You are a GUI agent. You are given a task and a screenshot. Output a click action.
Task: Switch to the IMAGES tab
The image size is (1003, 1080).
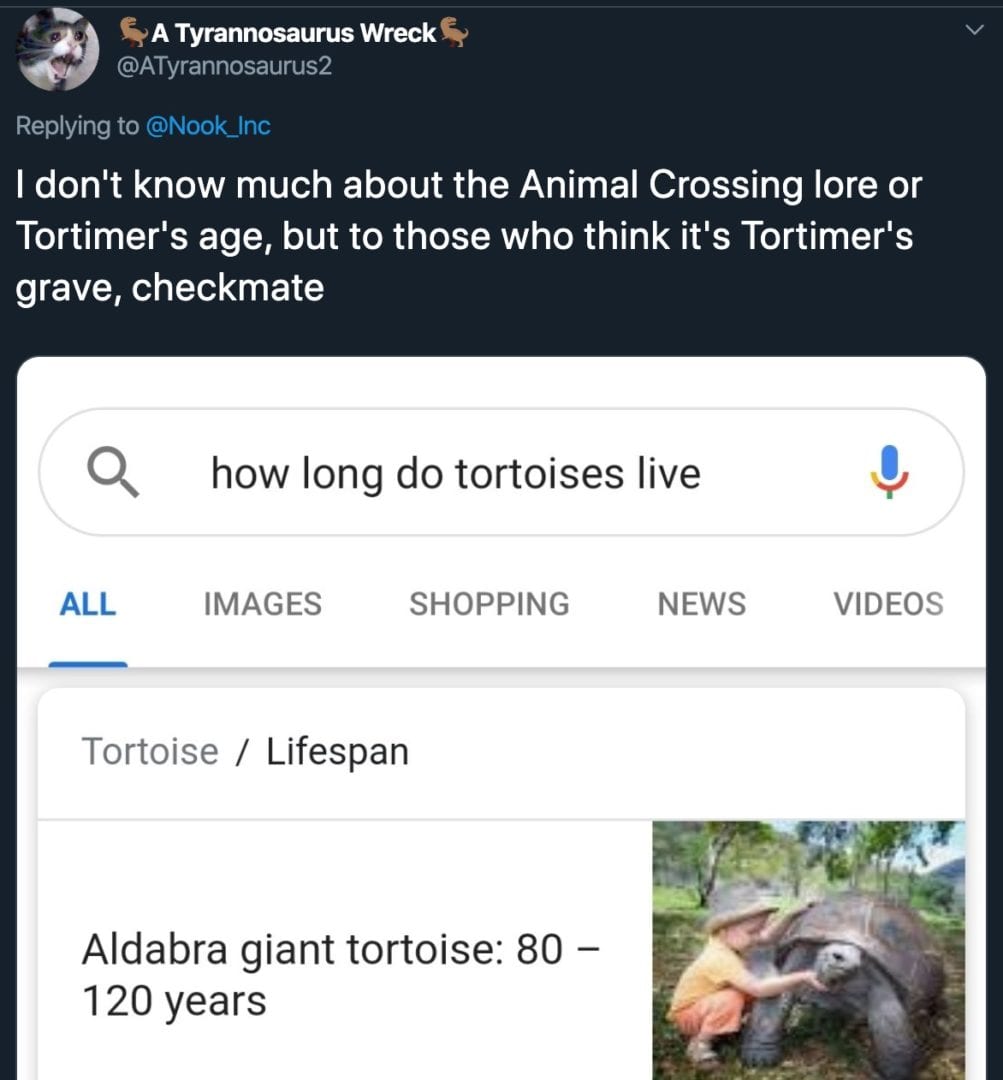tap(262, 604)
